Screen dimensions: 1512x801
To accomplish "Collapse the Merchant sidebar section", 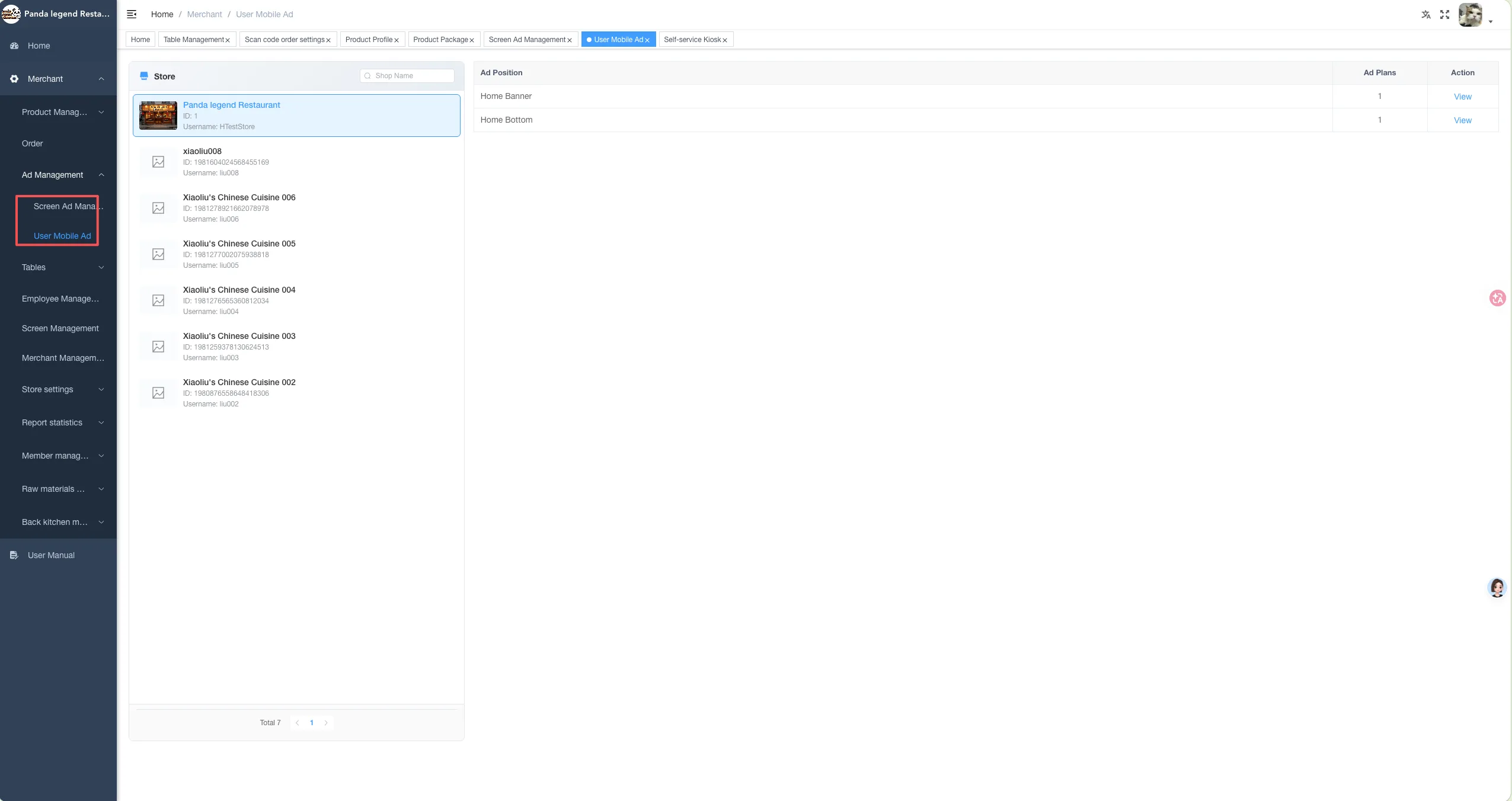I will 58,79.
